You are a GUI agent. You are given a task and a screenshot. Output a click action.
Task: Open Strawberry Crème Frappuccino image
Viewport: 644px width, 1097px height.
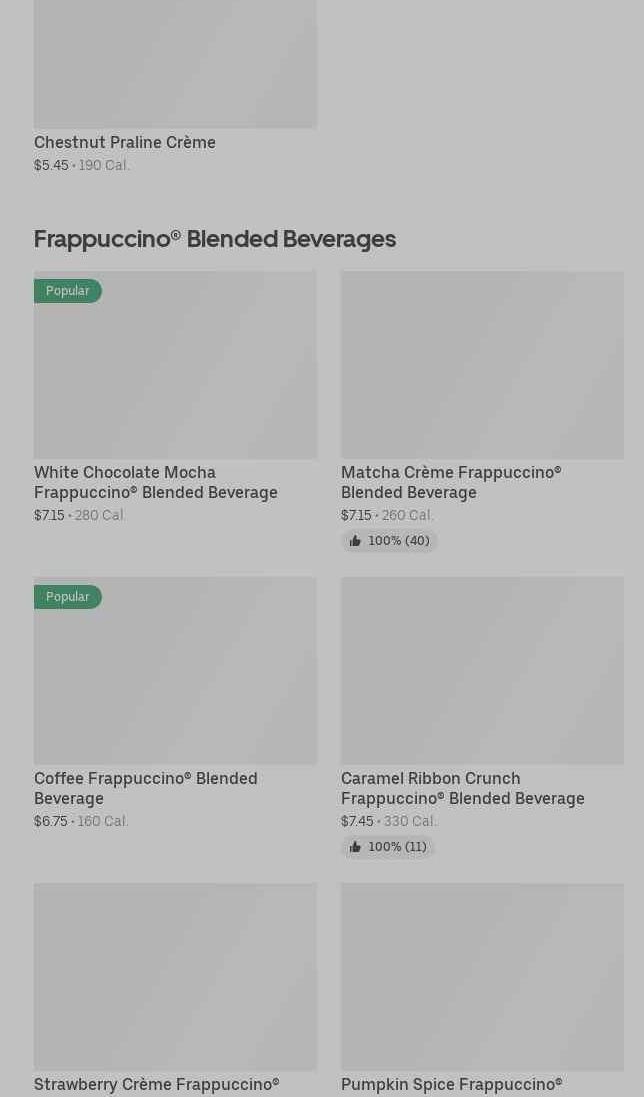(175, 976)
